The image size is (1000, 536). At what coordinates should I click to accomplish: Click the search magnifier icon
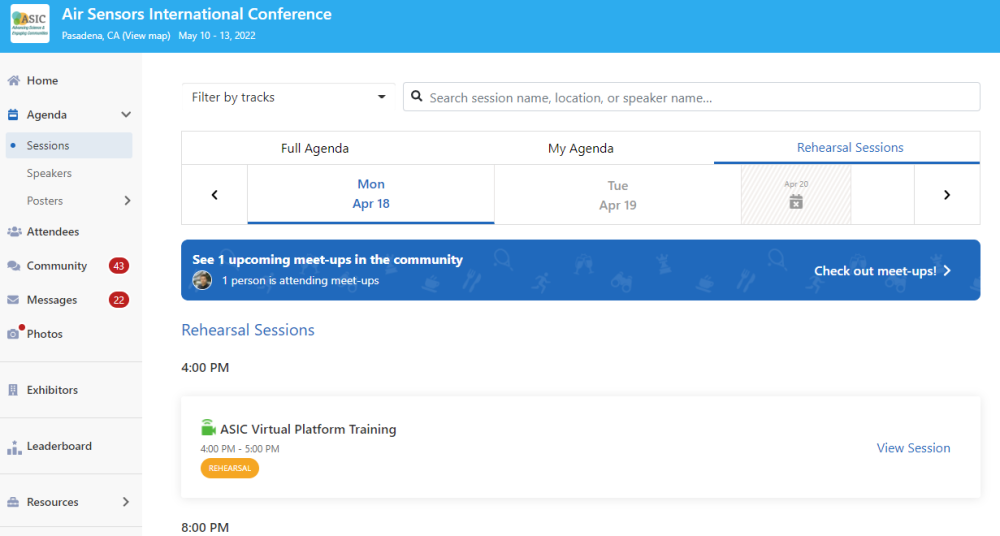416,96
